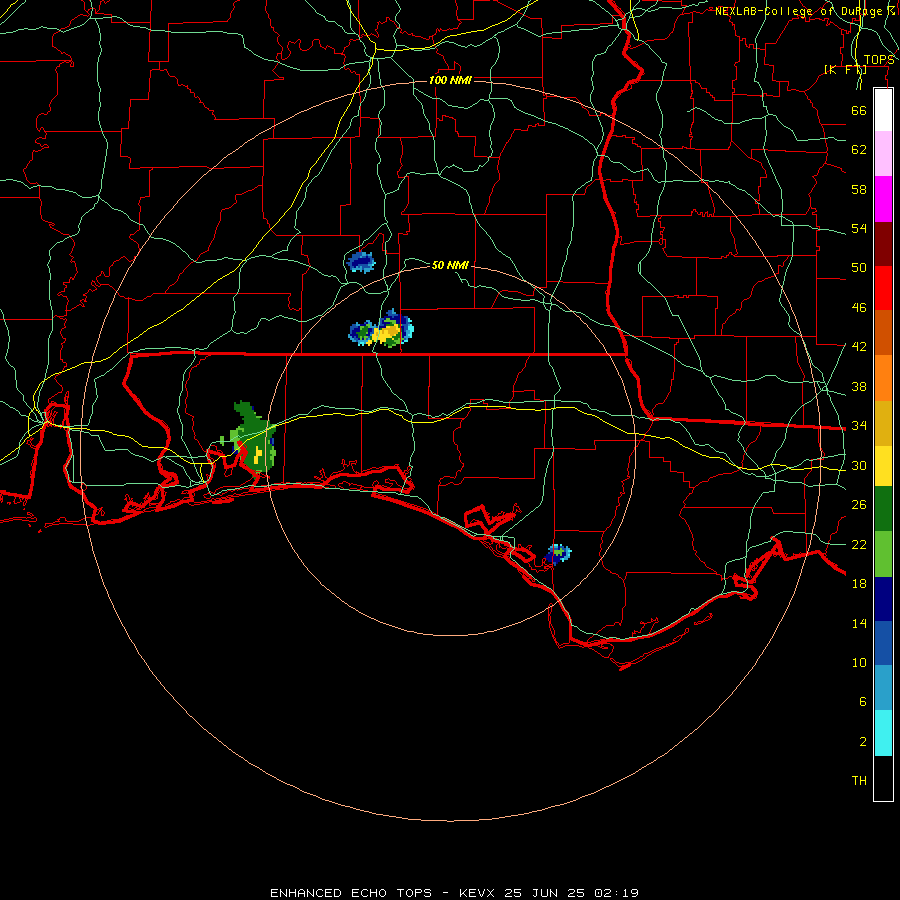The image size is (900, 900).
Task: Click the magenta legend swatch
Action: point(883,199)
